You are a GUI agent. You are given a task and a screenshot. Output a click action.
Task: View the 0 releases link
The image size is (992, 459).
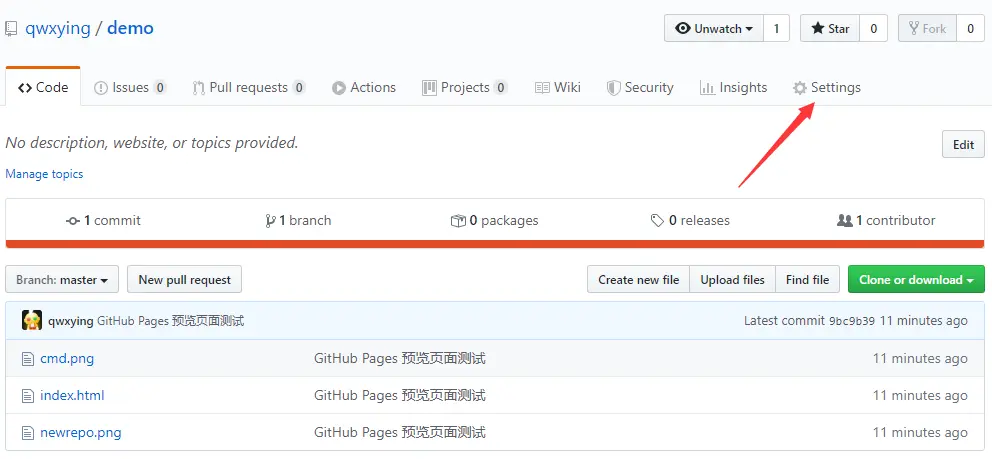point(690,221)
